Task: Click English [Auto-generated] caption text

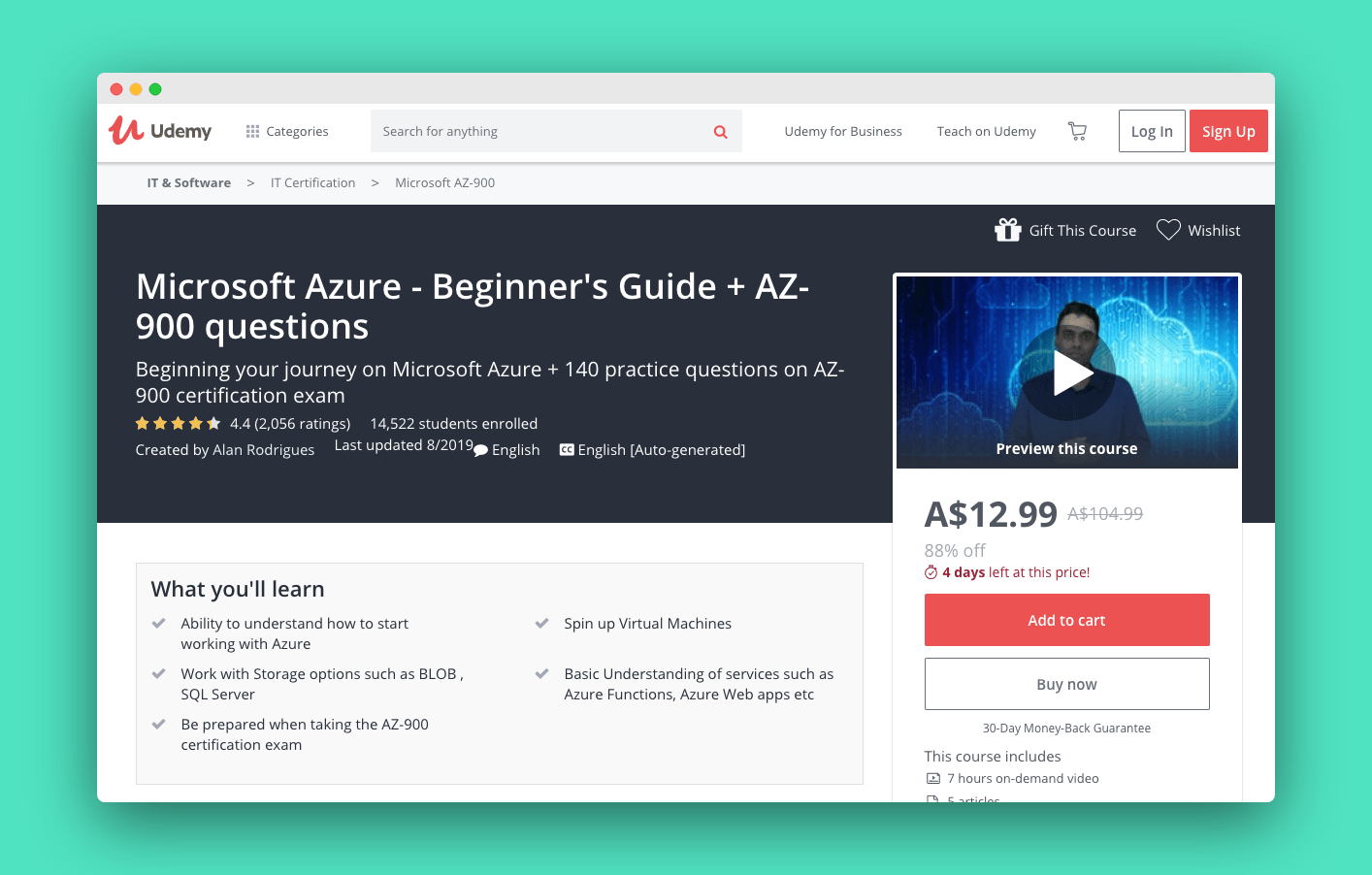Action: 662,450
